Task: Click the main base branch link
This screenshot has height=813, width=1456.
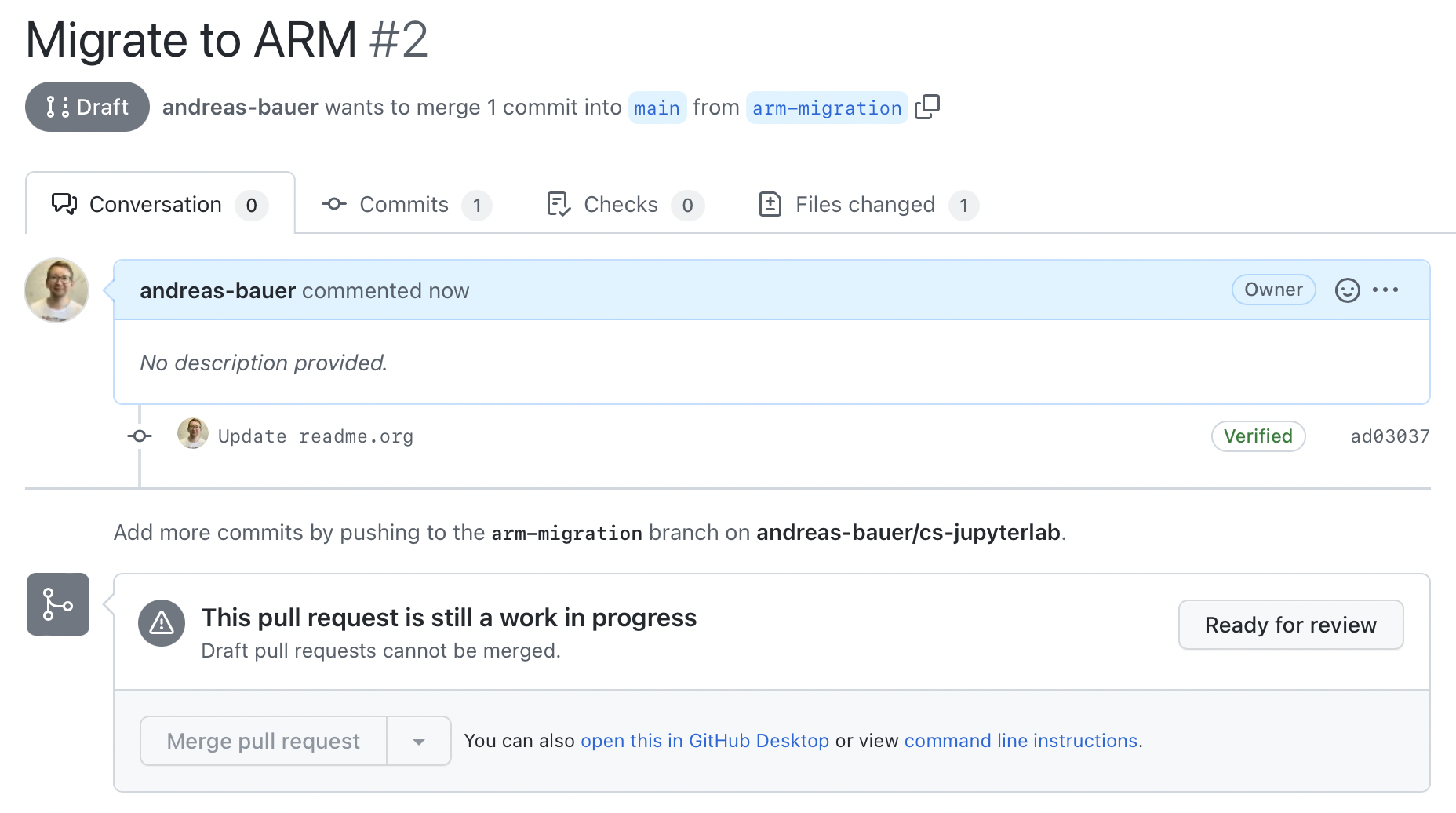Action: pos(657,108)
